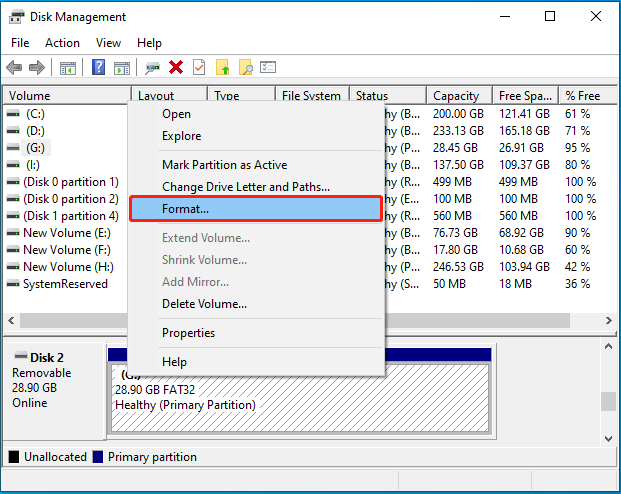Open the Action menu in the menu bar
The width and height of the screenshot is (621, 494).
[62, 43]
